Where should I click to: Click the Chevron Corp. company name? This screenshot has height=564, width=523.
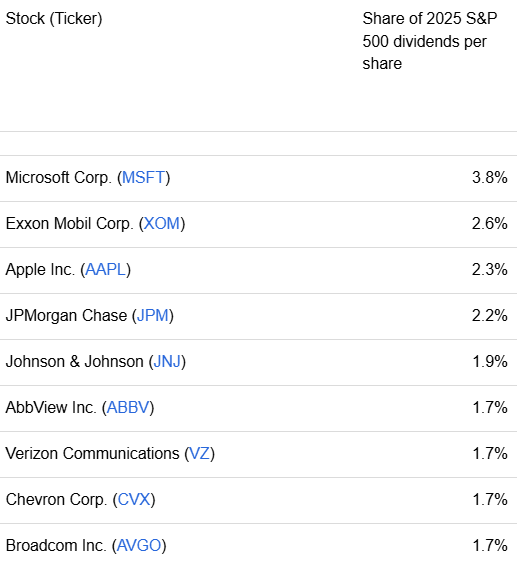[56, 500]
